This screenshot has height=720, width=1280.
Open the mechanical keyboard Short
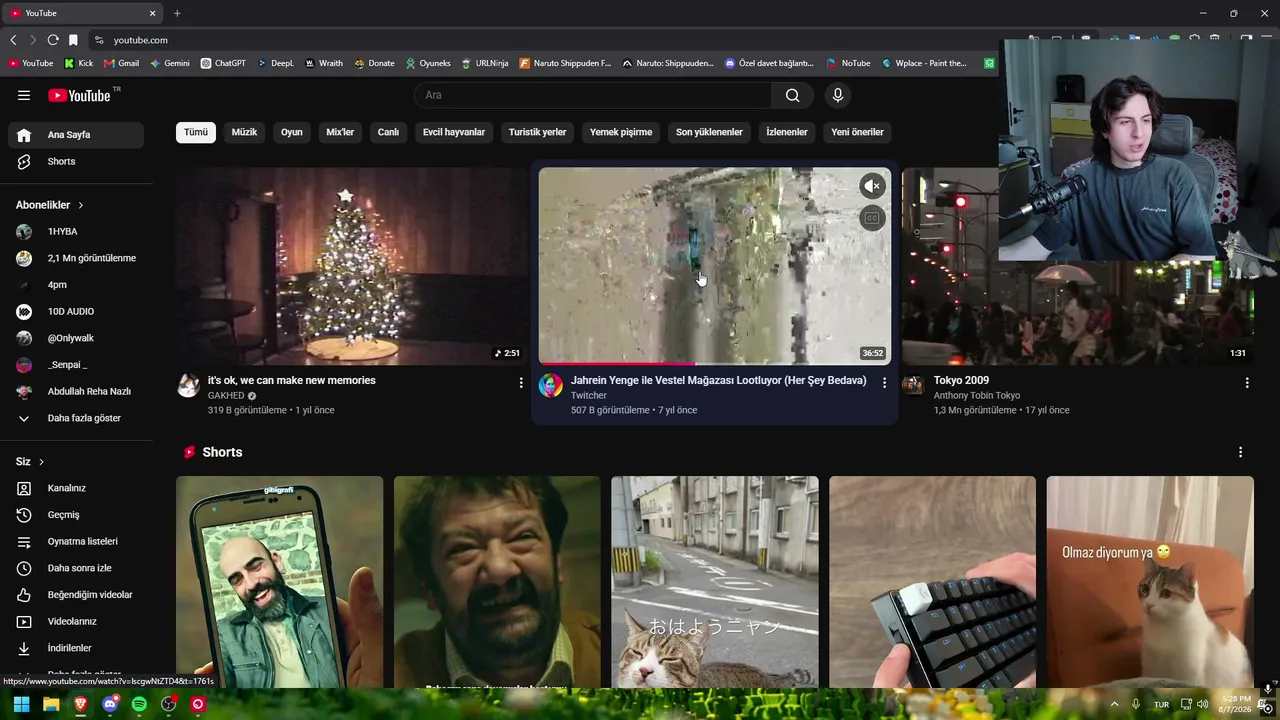tap(932, 582)
